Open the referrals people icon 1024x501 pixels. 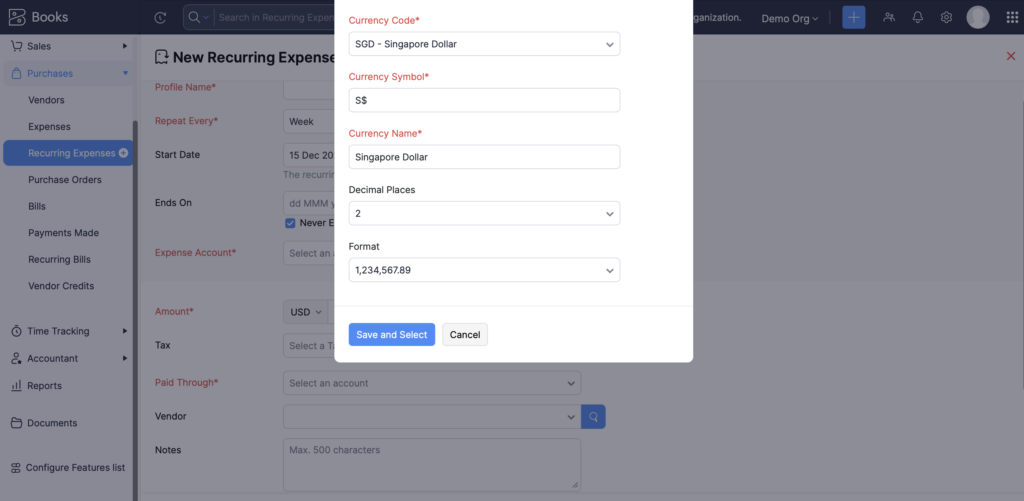click(888, 18)
